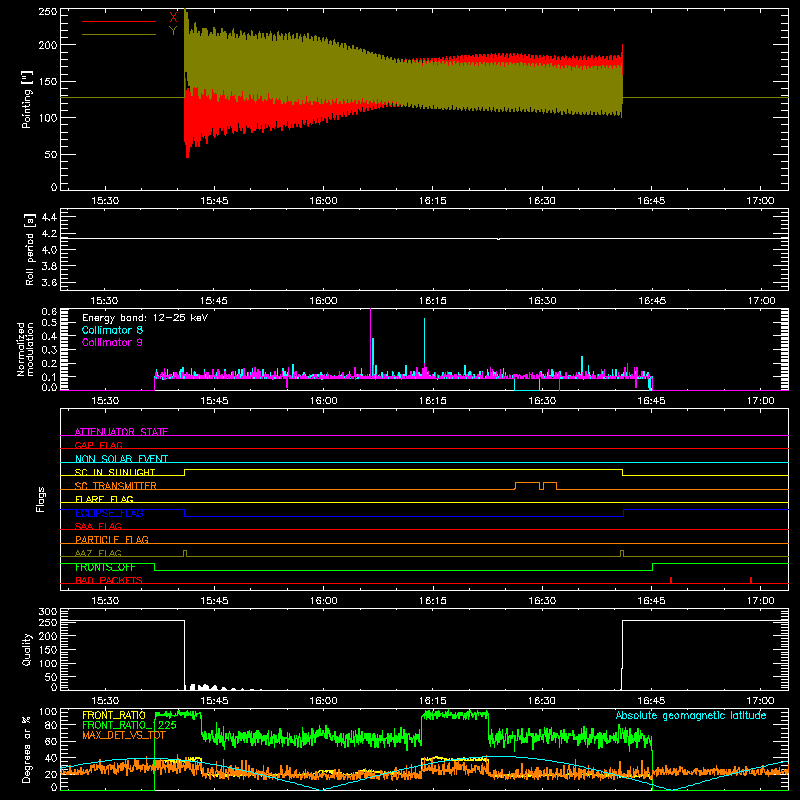The height and width of the screenshot is (800, 800).
Task: Select the SAA_FLAG label
Action: pos(98,526)
